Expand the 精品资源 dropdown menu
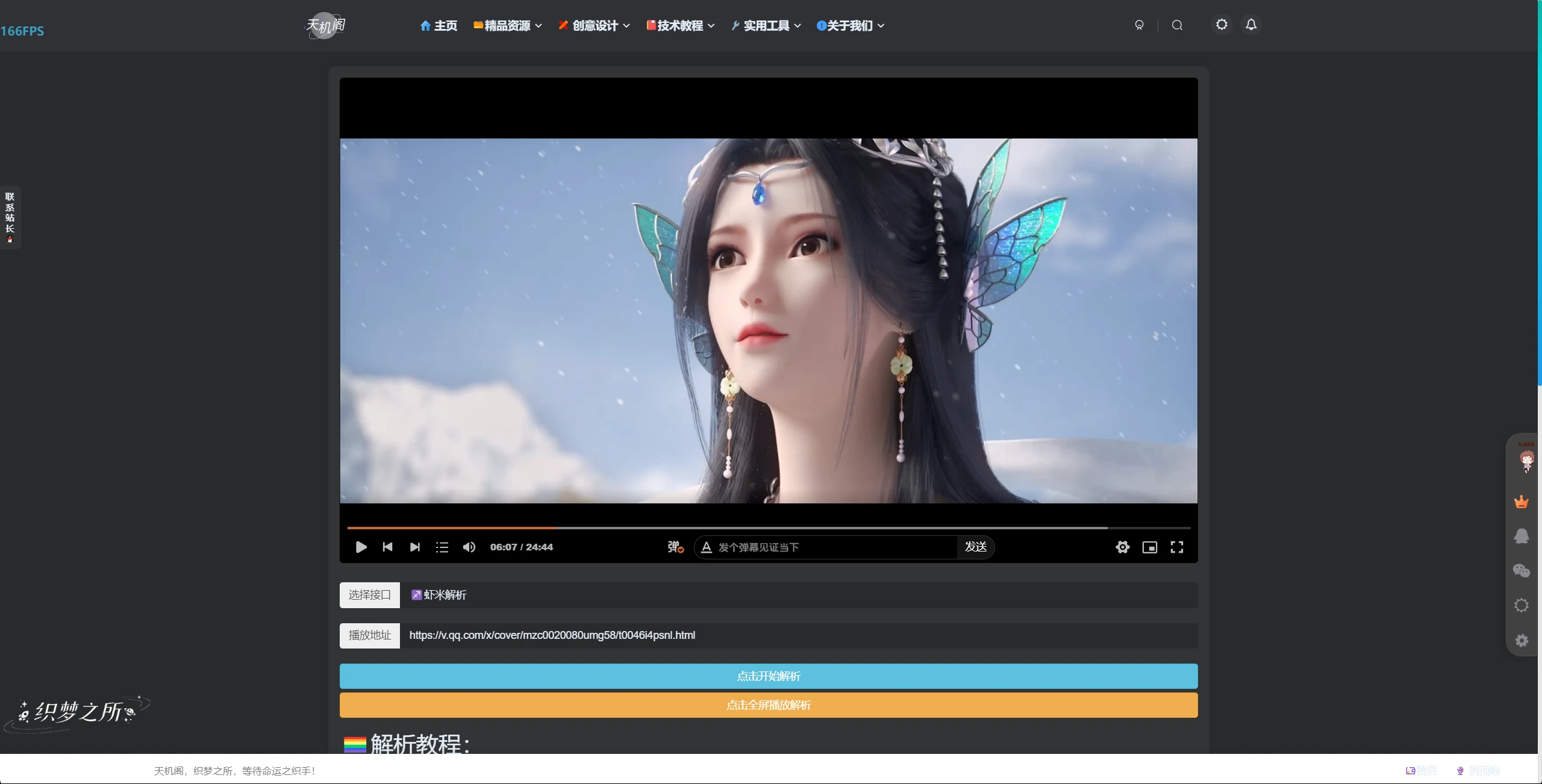The height and width of the screenshot is (784, 1542). click(508, 25)
